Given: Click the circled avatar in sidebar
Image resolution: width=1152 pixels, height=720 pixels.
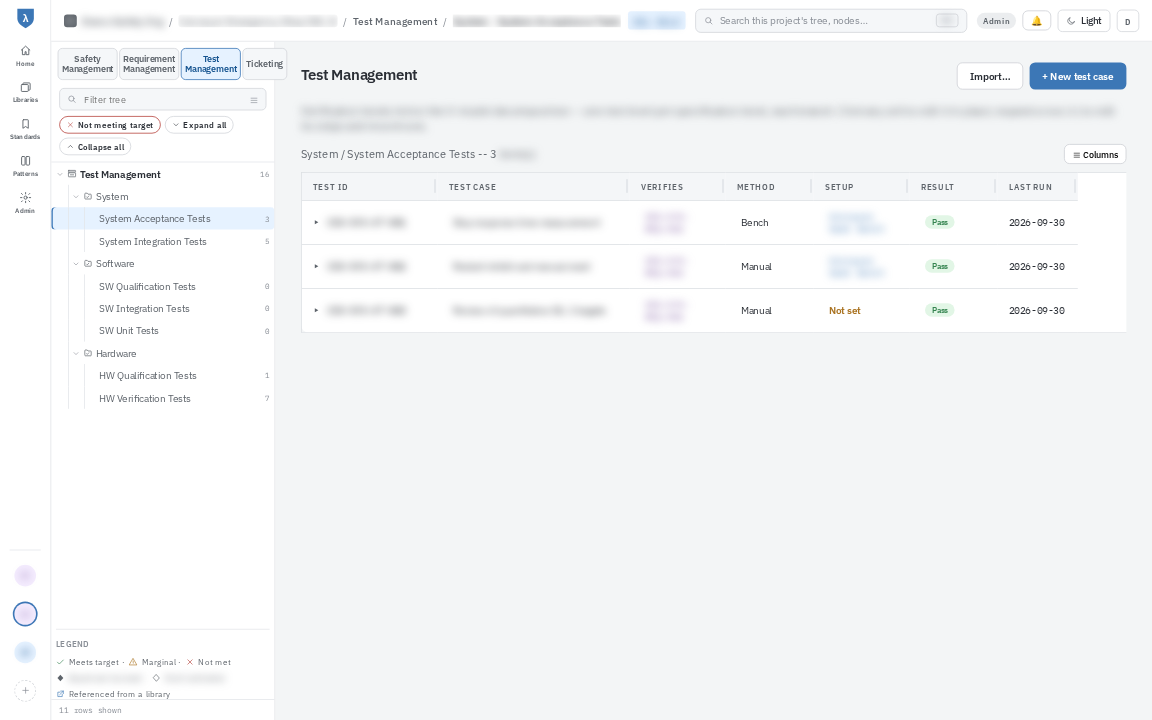Looking at the screenshot, I should pyautogui.click(x=25, y=613).
